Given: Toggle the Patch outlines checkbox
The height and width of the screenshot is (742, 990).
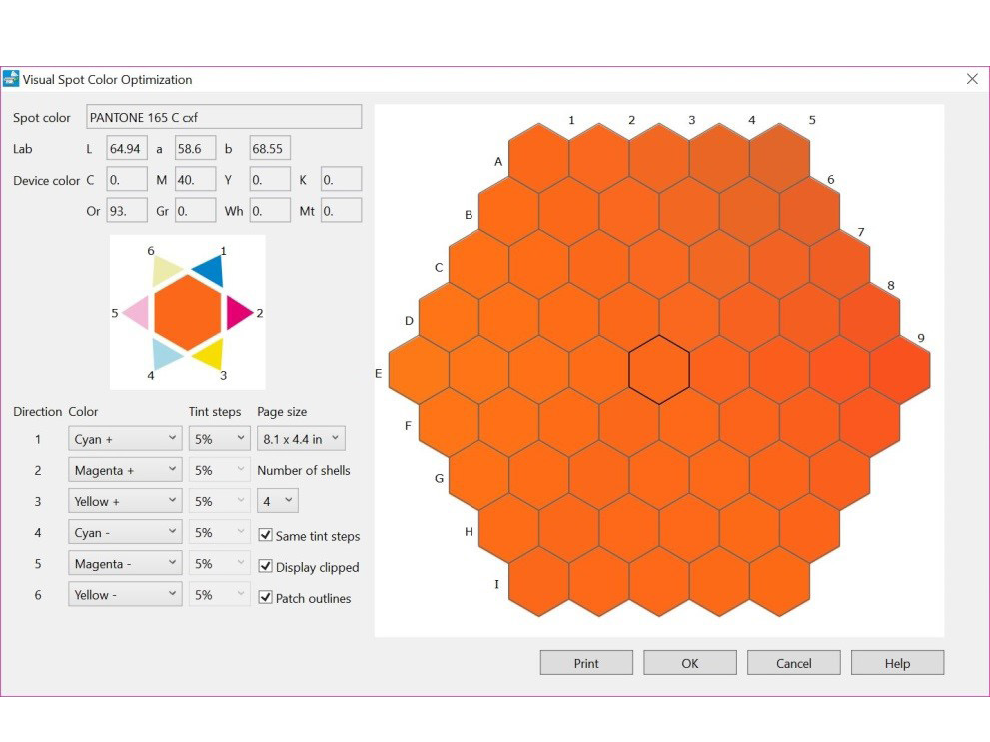Looking at the screenshot, I should tap(266, 597).
